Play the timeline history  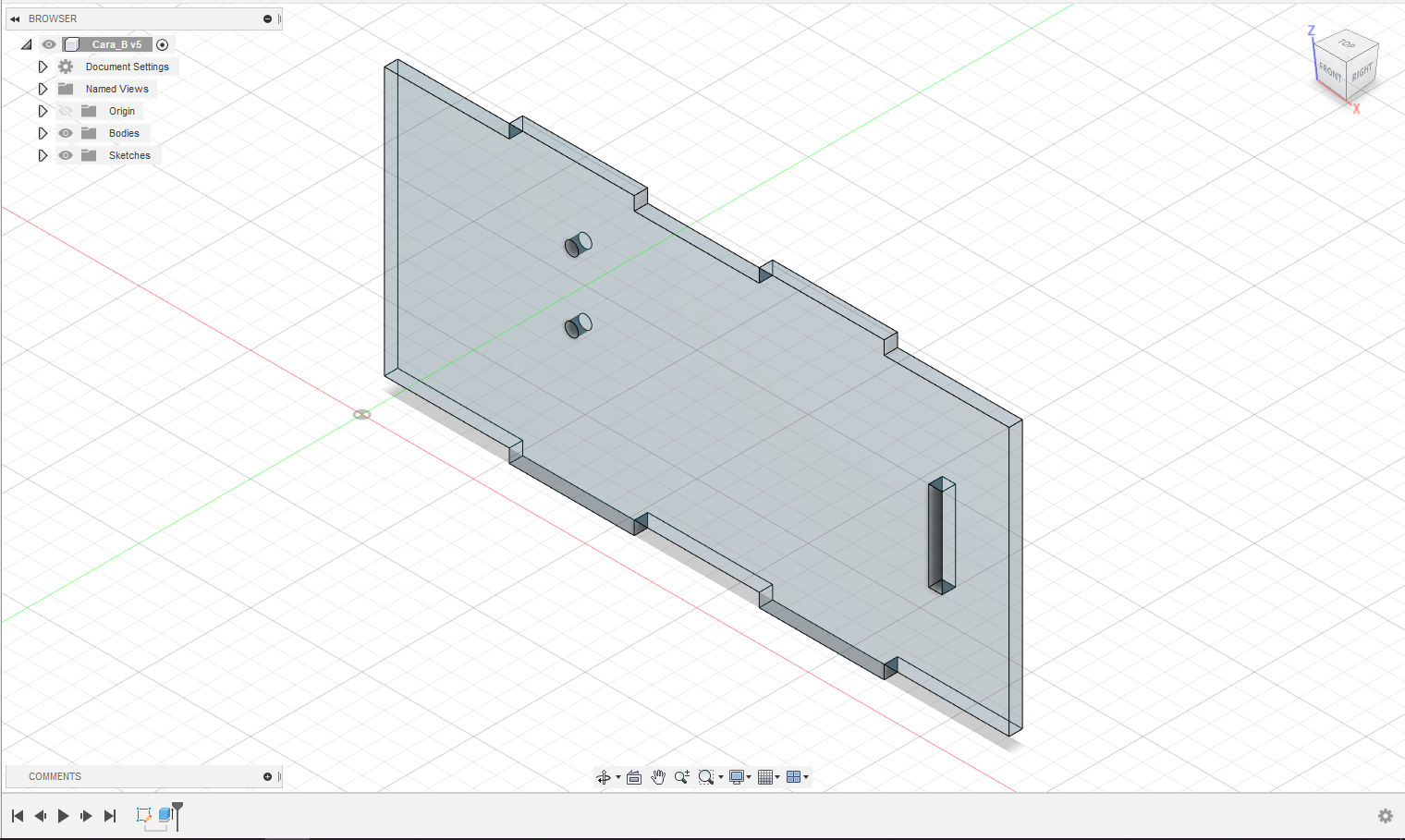(x=64, y=816)
